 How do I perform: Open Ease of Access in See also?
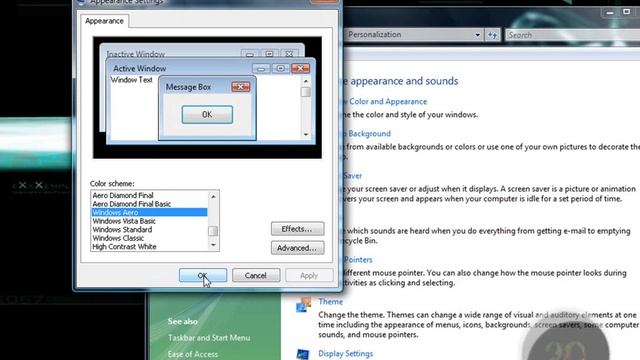click(193, 354)
